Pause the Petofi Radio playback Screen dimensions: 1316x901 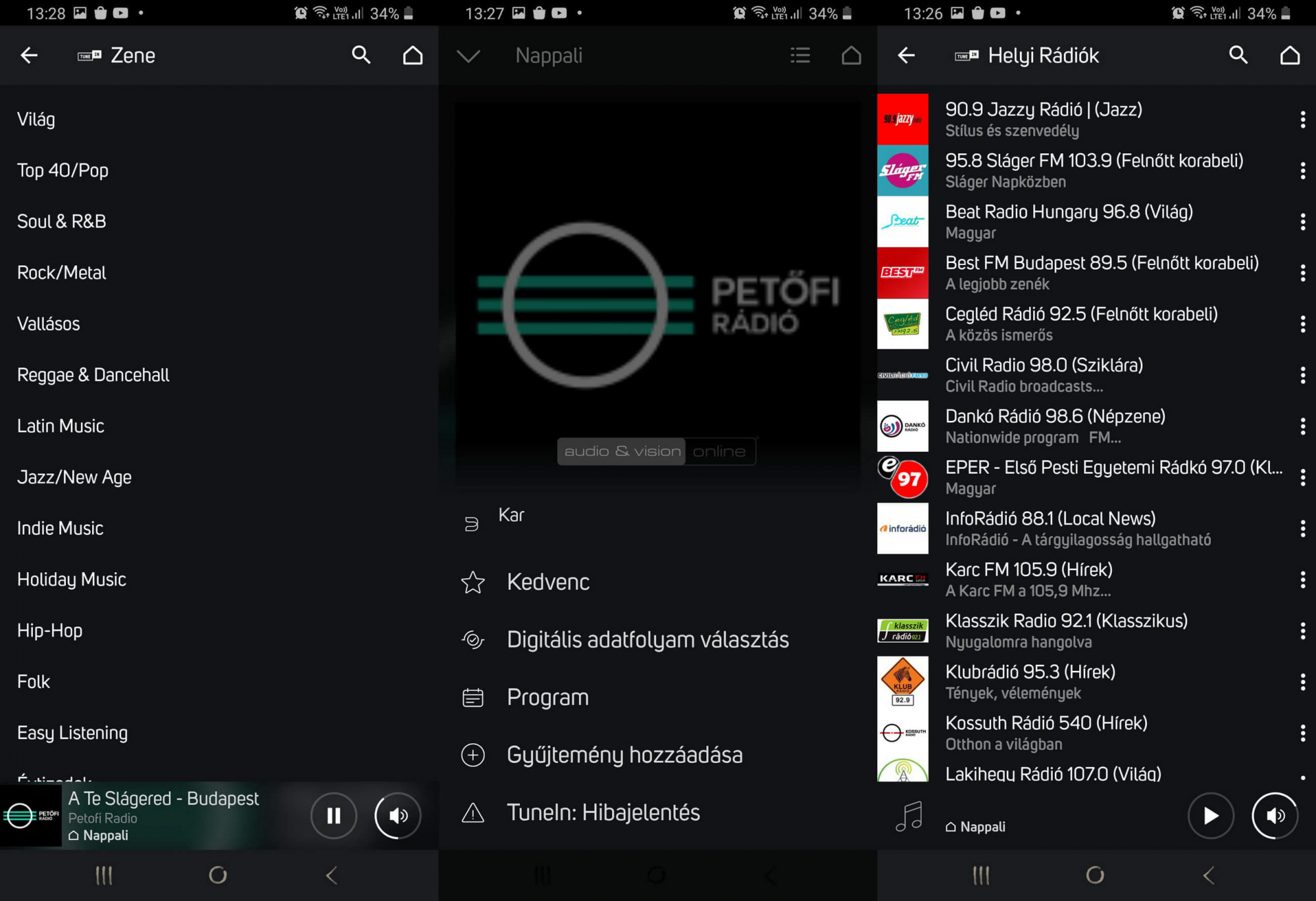click(334, 816)
